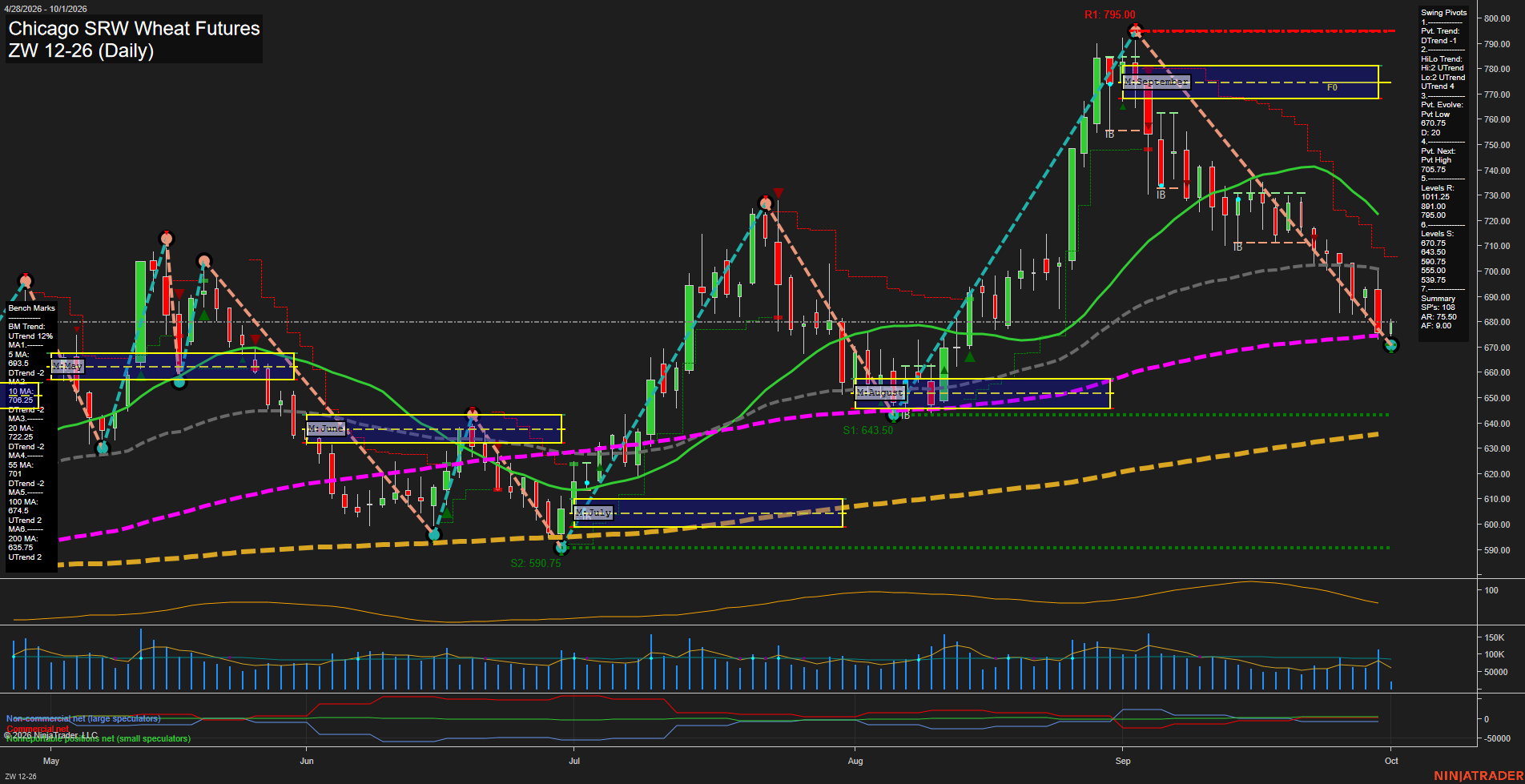Image resolution: width=1525 pixels, height=784 pixels.
Task: Click the F0 label in September box
Action: pyautogui.click(x=1332, y=87)
